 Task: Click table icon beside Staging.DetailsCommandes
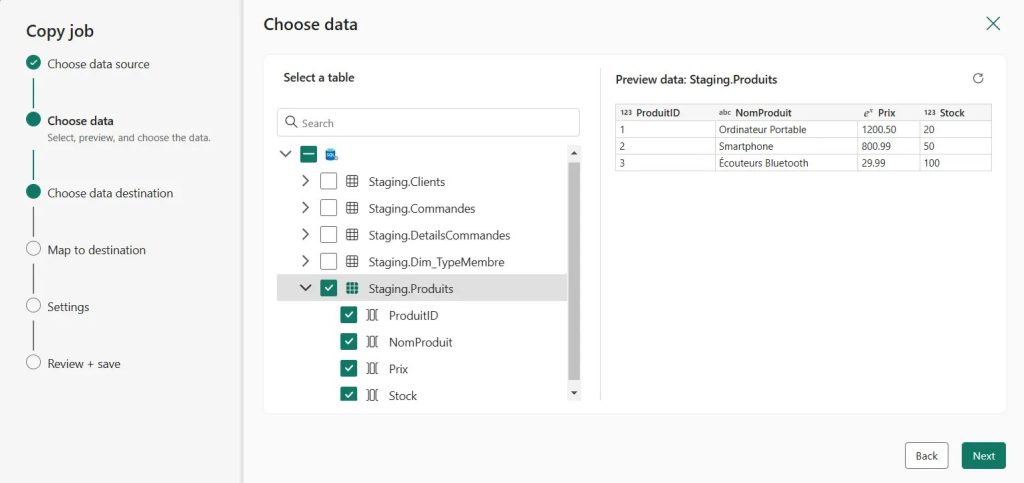pyautogui.click(x=352, y=235)
